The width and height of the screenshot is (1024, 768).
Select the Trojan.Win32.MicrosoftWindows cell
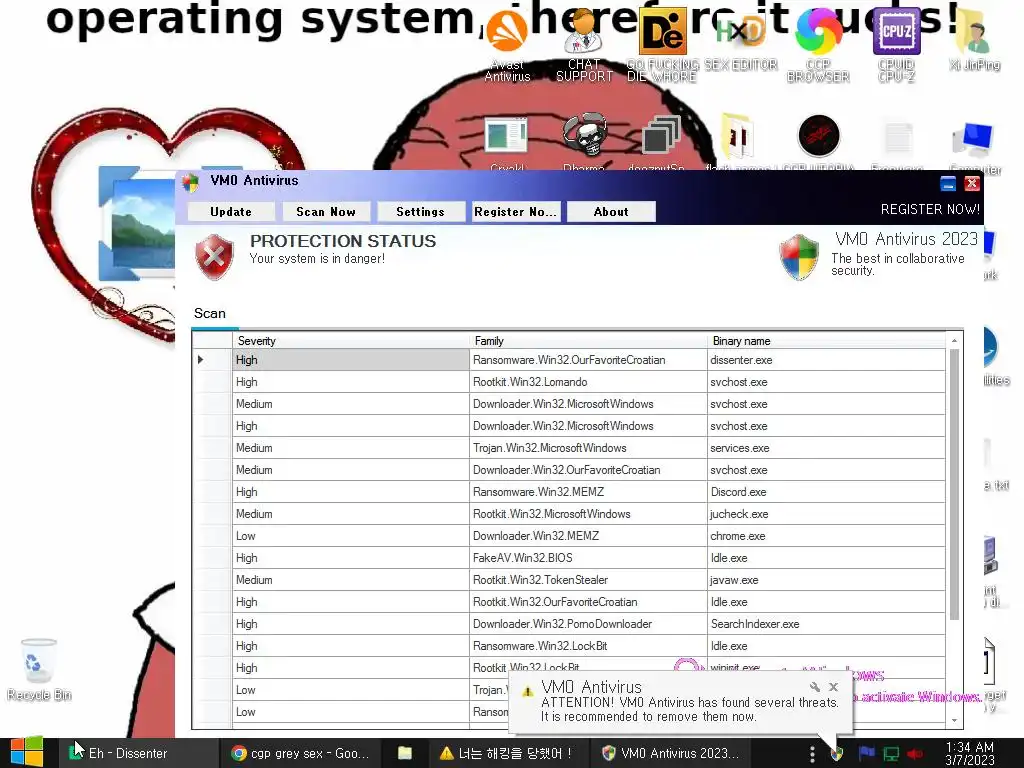[588, 448]
